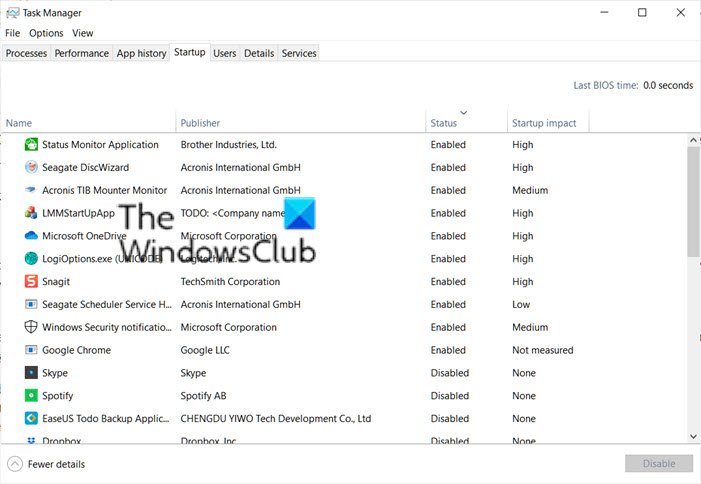Click EaseUS Todo Backup Applic... name text

(106, 418)
